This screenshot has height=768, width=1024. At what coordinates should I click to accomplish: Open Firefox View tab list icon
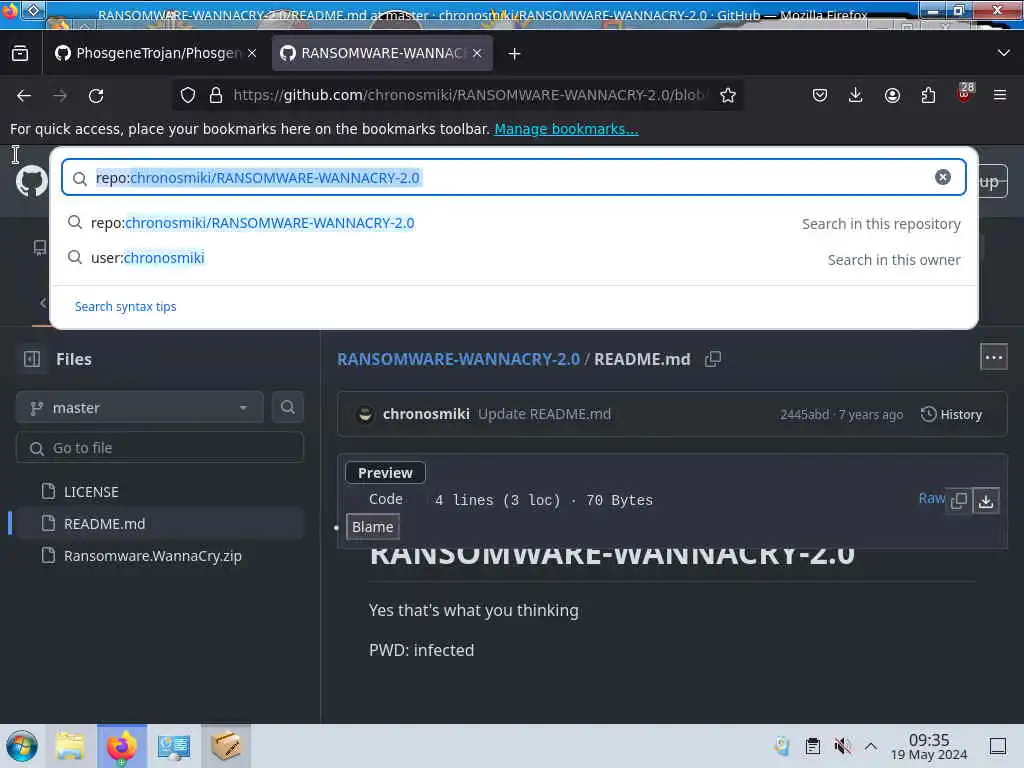pyautogui.click(x=20, y=54)
